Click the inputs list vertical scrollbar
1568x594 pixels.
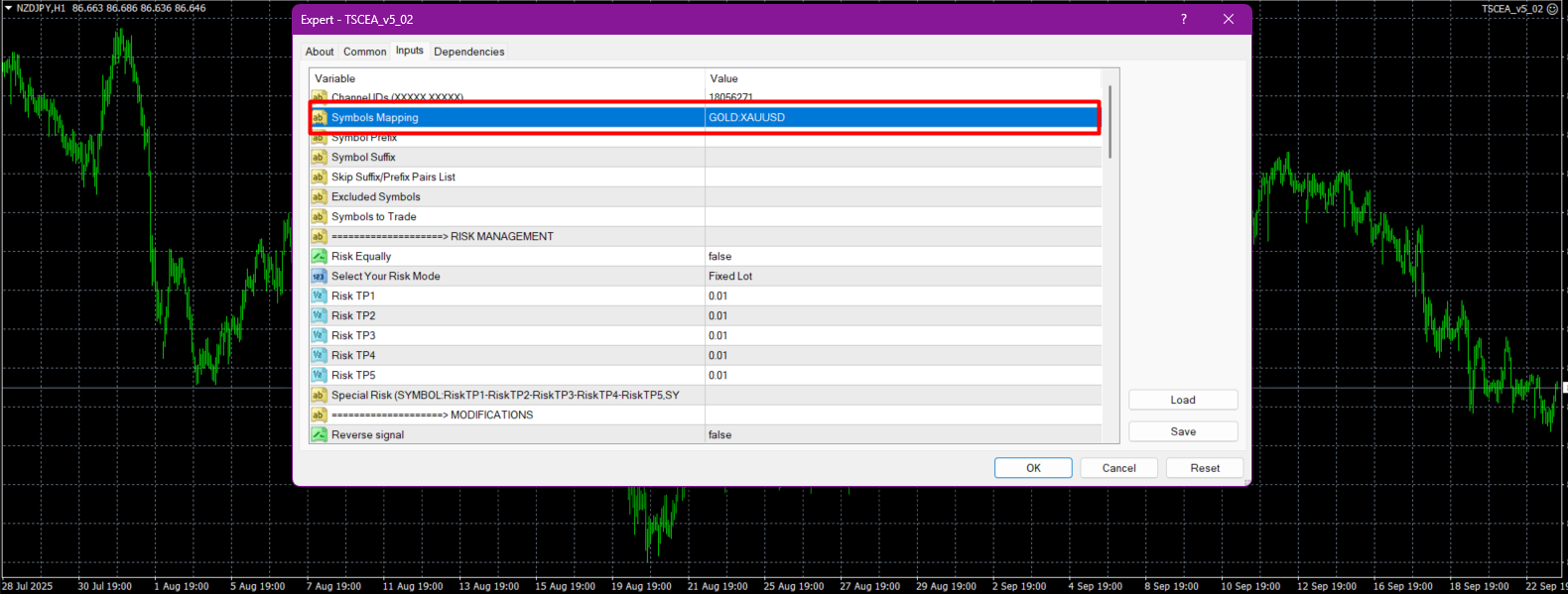tap(1110, 122)
